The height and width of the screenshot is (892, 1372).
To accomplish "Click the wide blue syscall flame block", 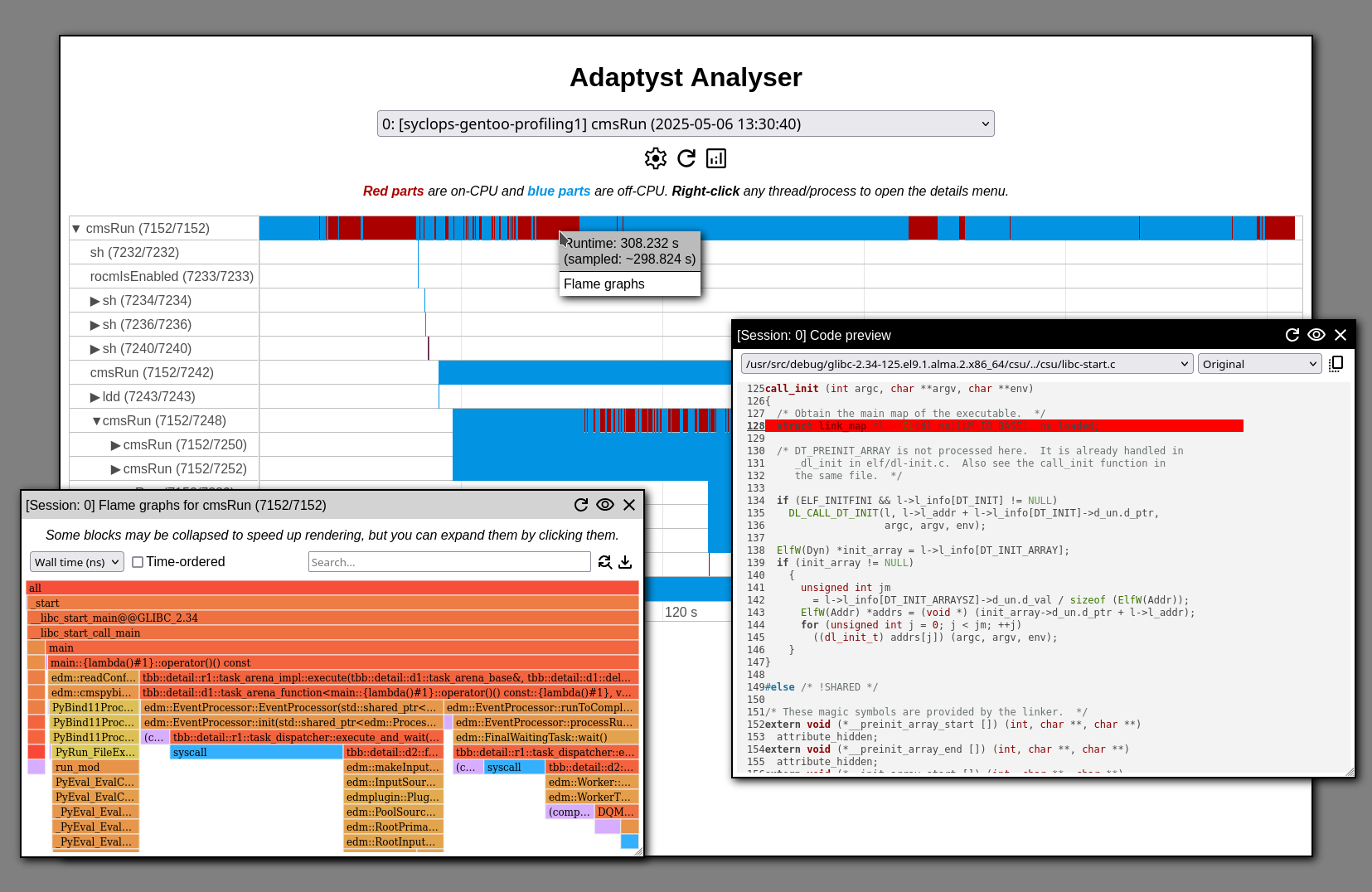I will [256, 752].
